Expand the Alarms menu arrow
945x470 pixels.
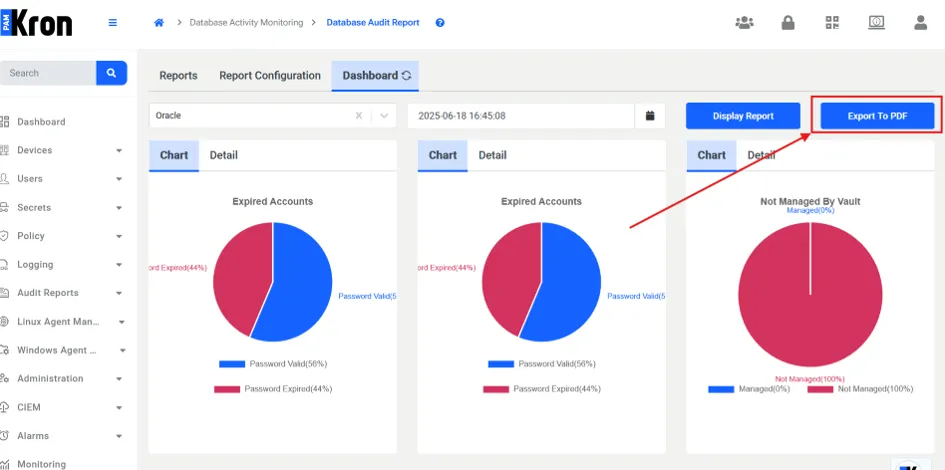(119, 436)
